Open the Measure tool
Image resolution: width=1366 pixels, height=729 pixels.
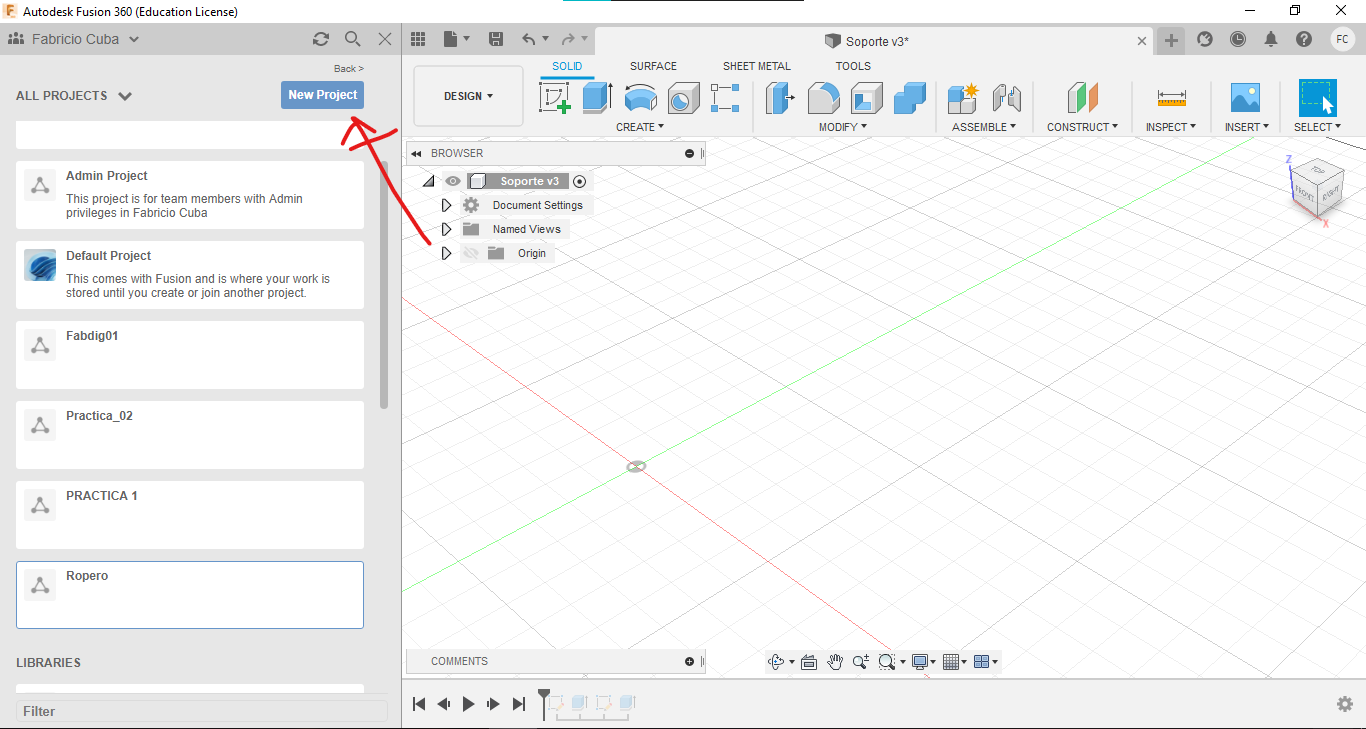click(1171, 98)
